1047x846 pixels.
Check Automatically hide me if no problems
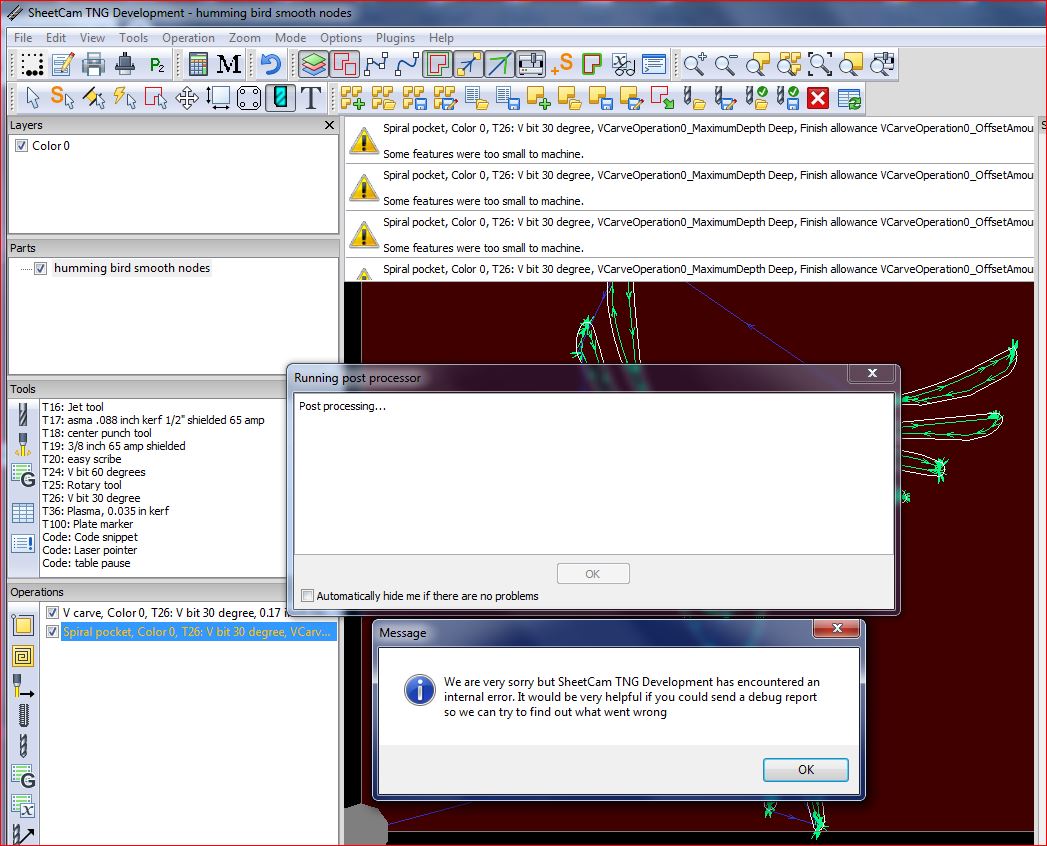point(307,596)
